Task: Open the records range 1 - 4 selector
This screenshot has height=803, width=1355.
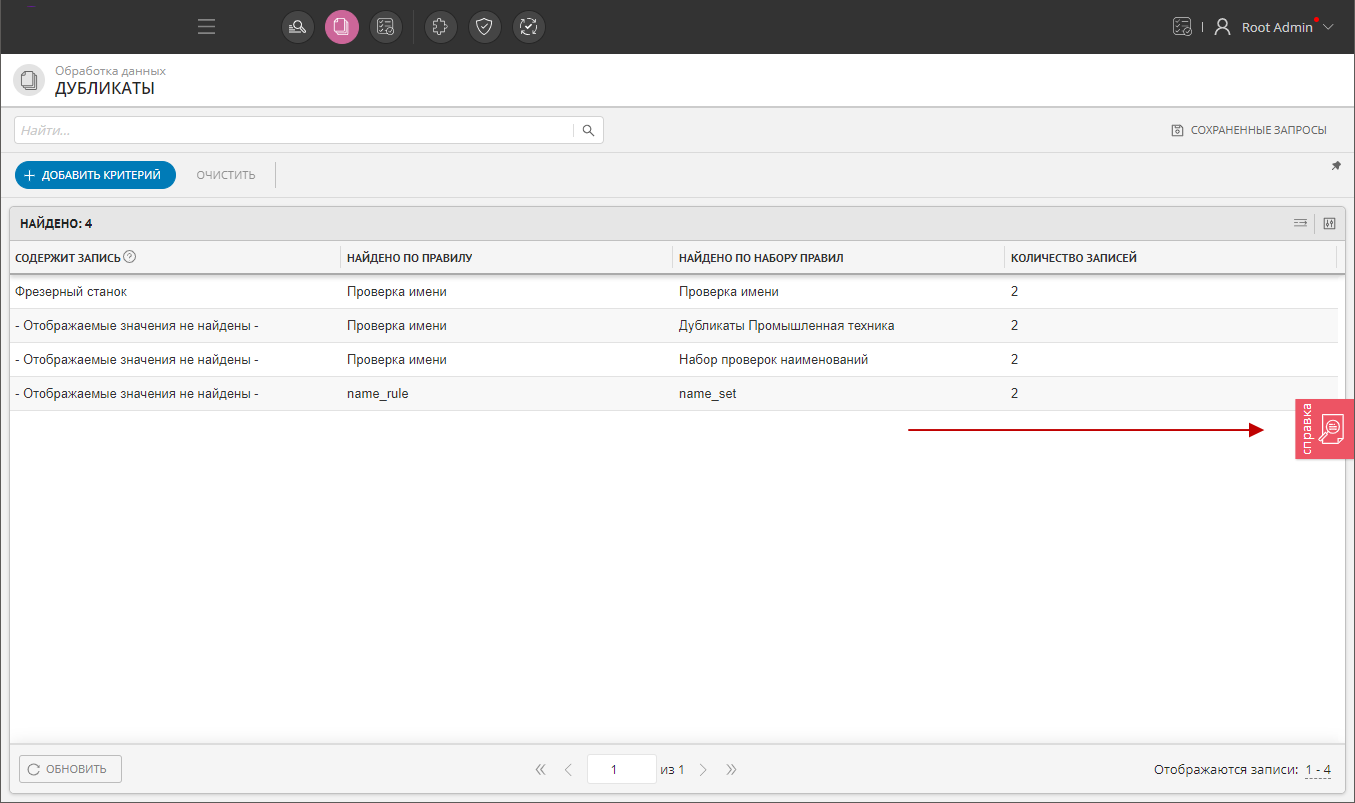Action: [1317, 770]
